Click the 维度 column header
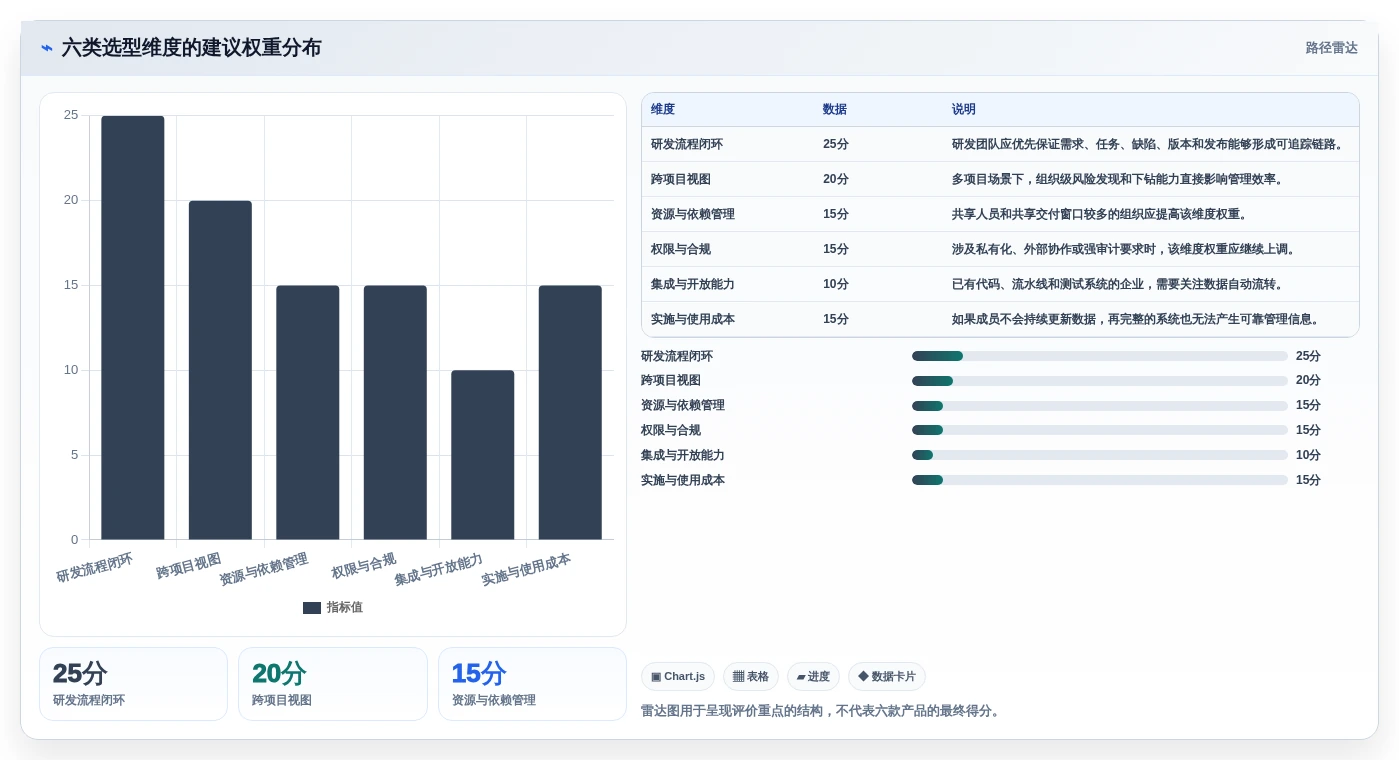 coord(663,110)
